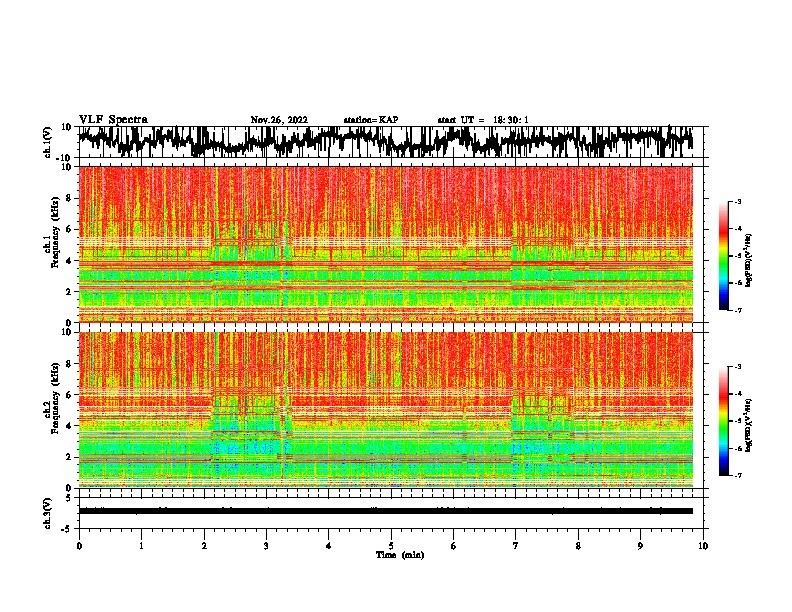Click the "VLF Spectra" title text
Image resolution: width=792 pixels, height=612 pixels.
pyautogui.click(x=113, y=119)
